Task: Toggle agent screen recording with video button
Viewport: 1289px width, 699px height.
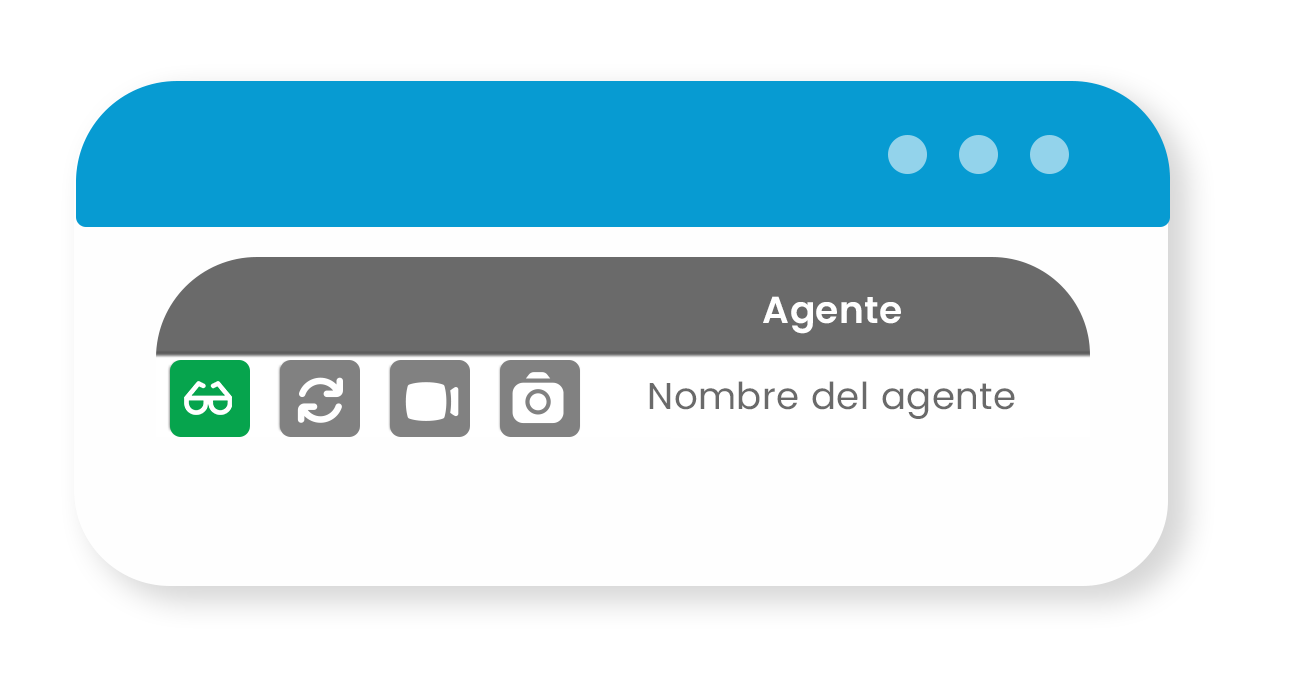Action: (x=429, y=398)
